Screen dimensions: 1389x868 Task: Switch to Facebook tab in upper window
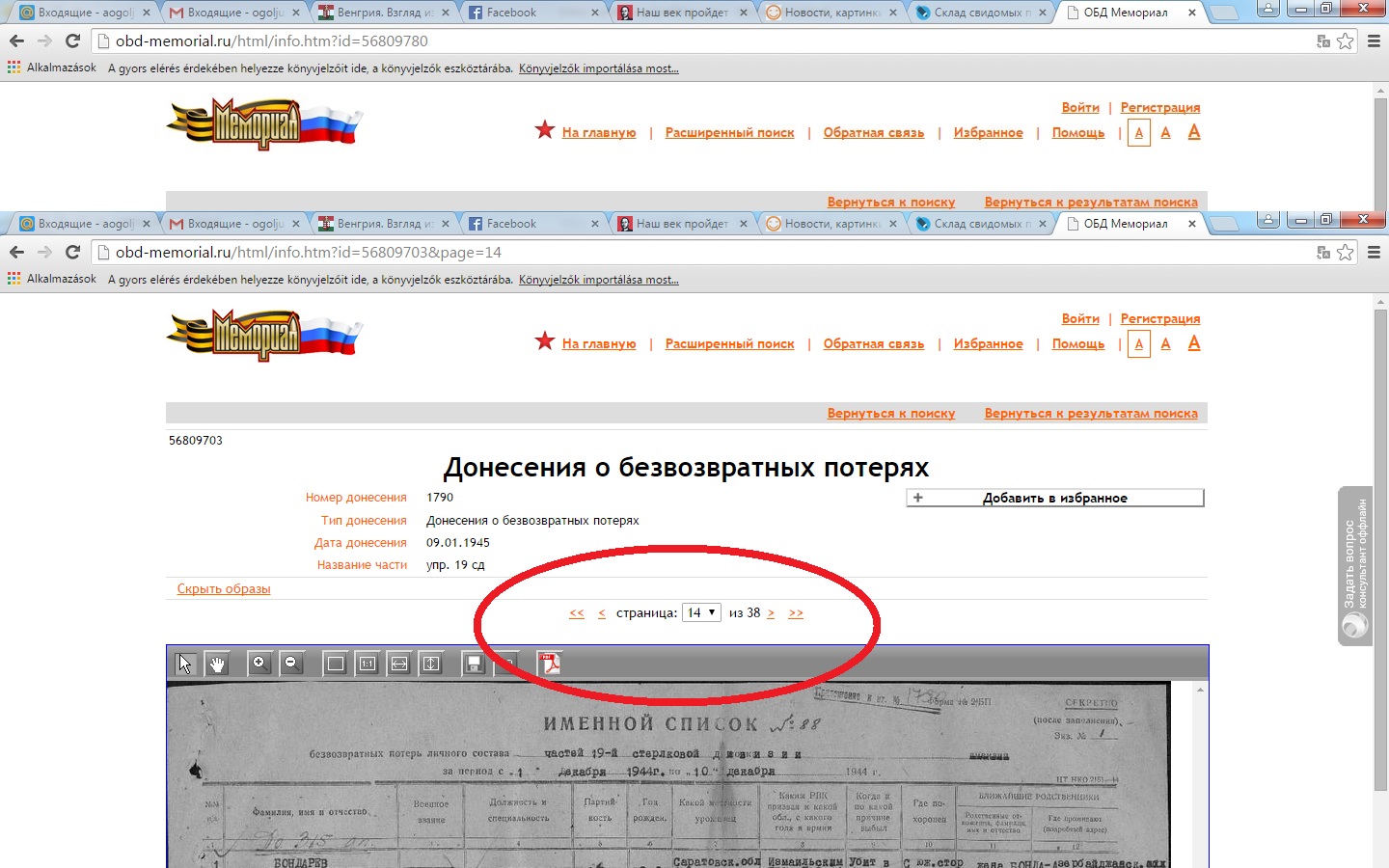(531, 12)
